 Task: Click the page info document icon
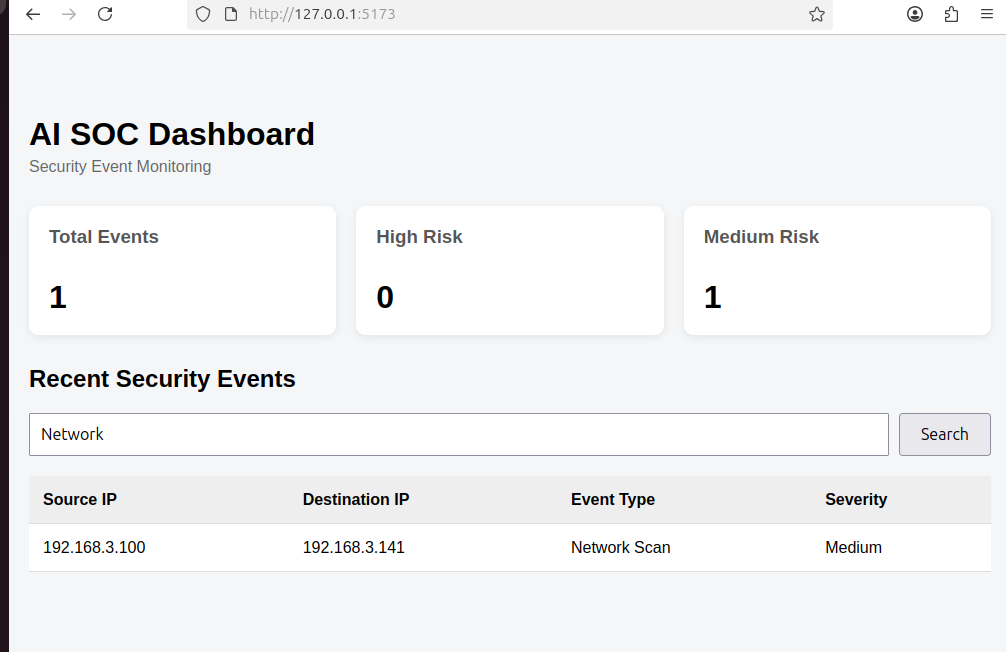231,14
